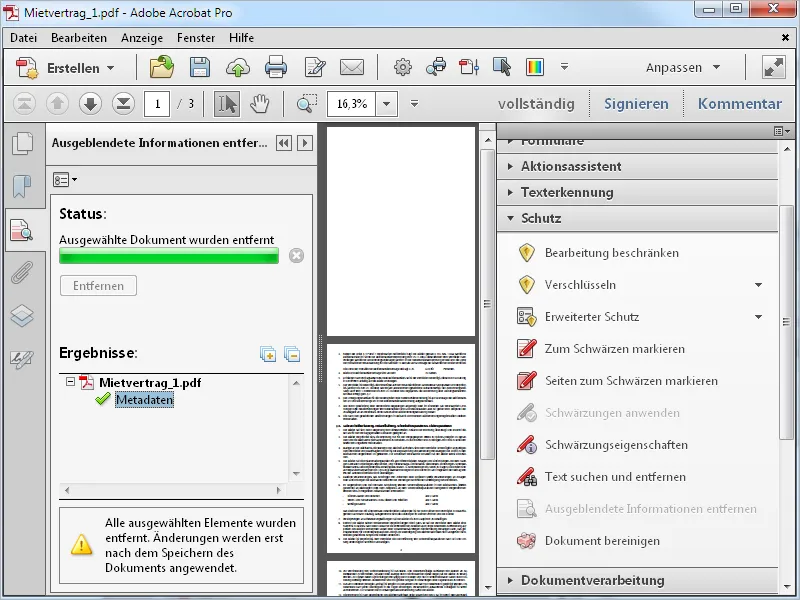
Task: Open the Anzeige menu
Action: click(x=142, y=38)
